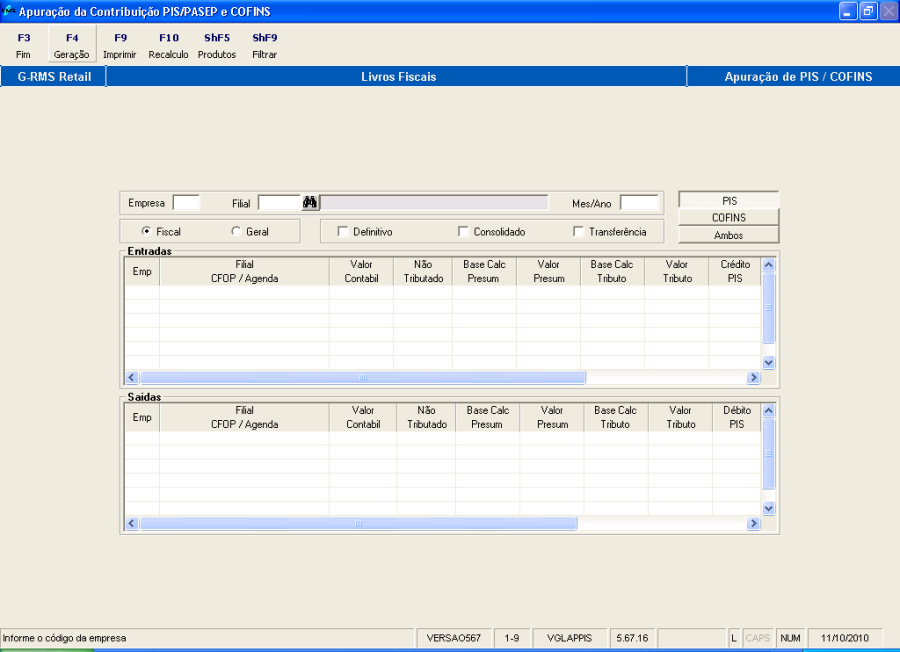Click the F10 Recalculo toolbar button
This screenshot has height=652, width=900.
pyautogui.click(x=168, y=45)
